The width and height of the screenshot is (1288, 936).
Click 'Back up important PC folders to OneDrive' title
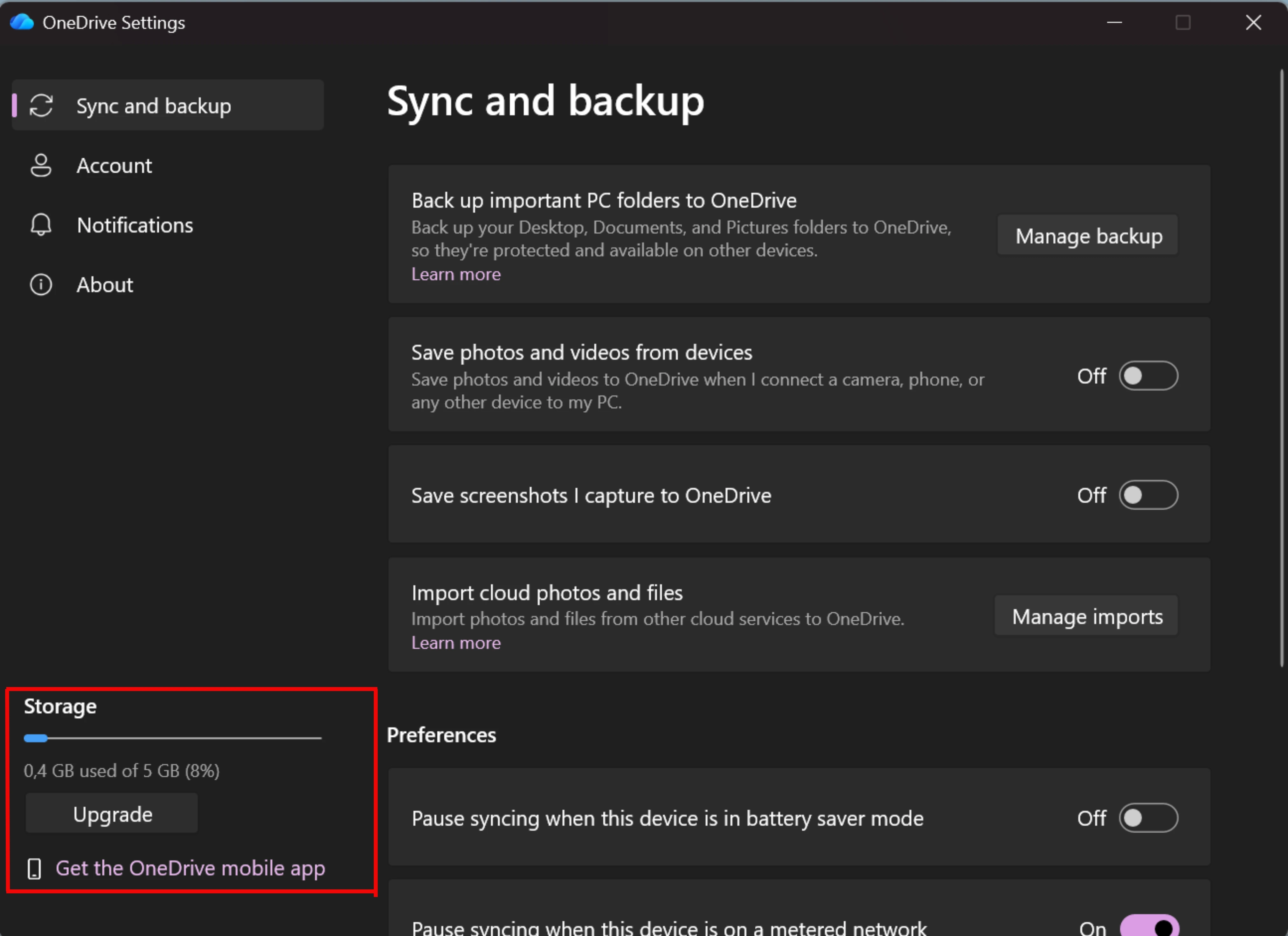(604, 200)
